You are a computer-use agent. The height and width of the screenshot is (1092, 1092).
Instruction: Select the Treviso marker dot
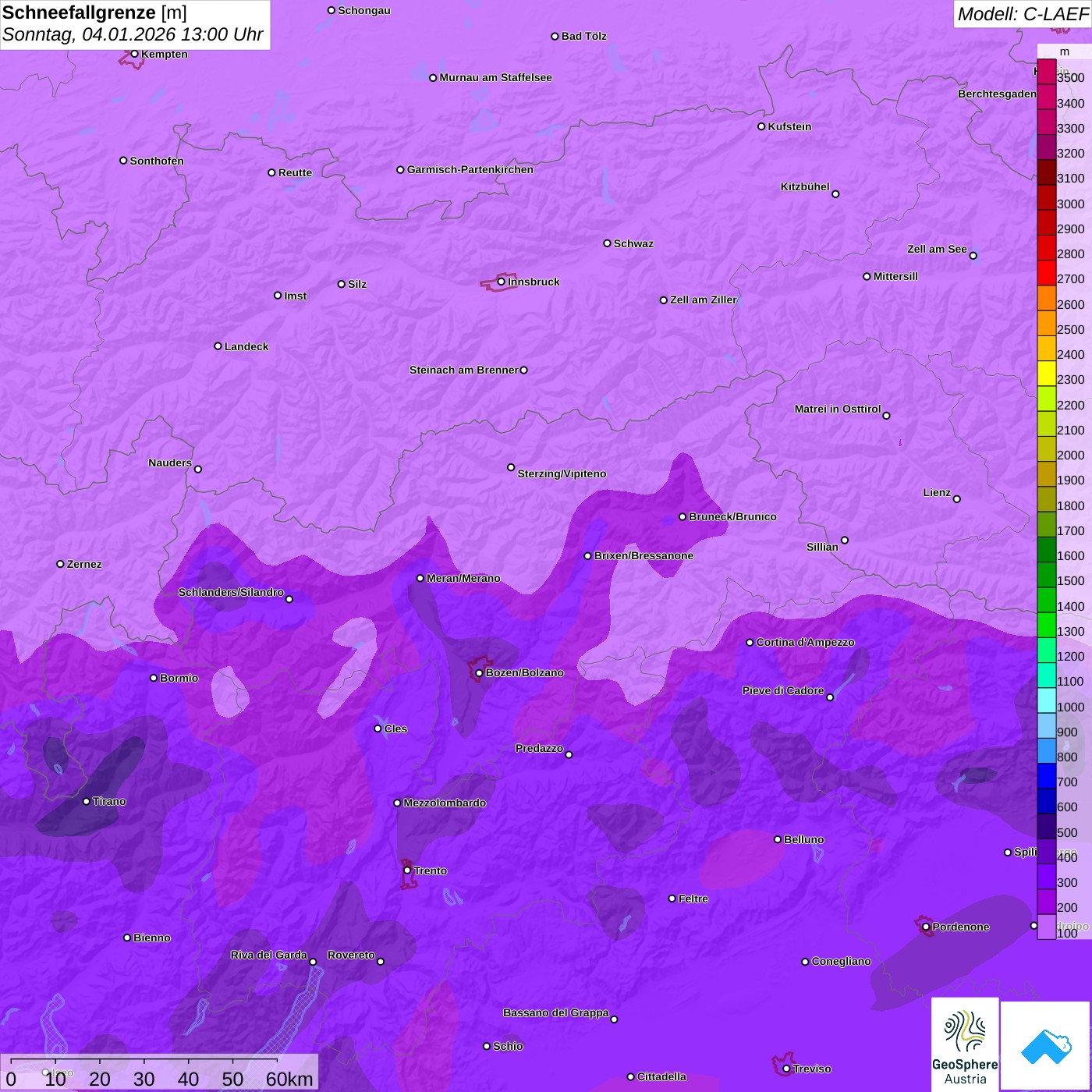point(786,1069)
